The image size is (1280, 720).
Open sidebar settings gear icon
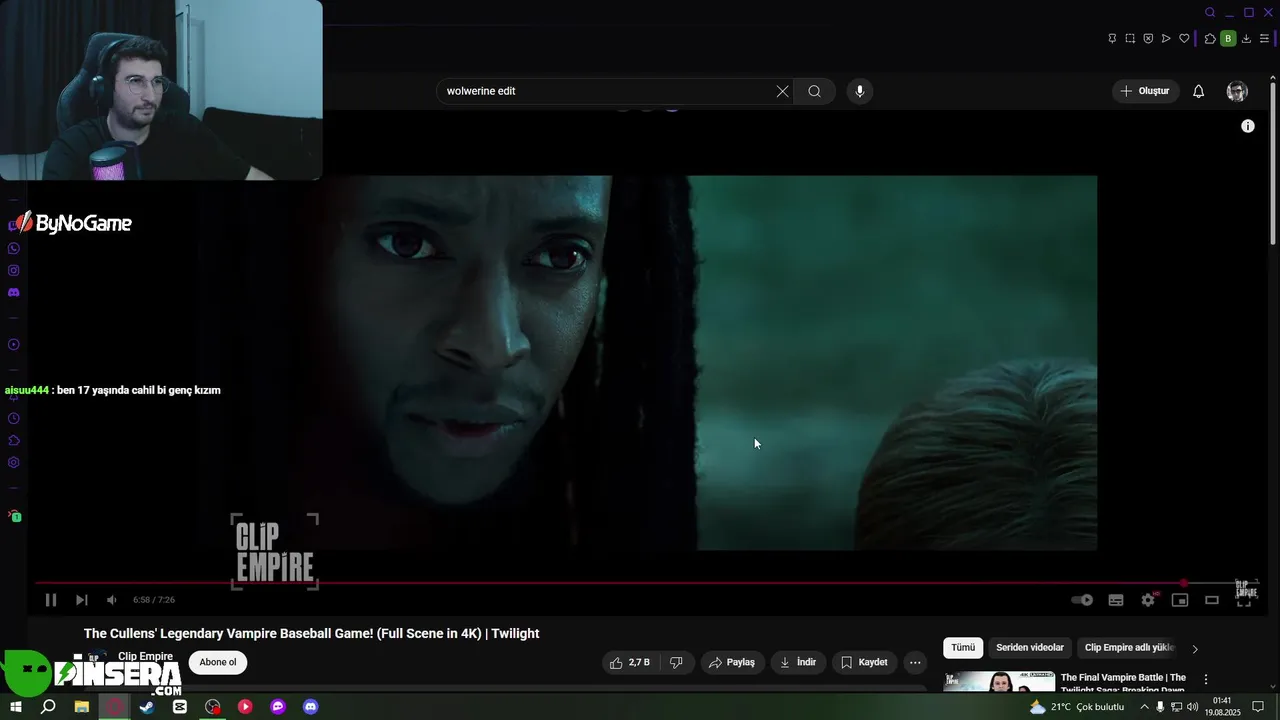(14, 463)
